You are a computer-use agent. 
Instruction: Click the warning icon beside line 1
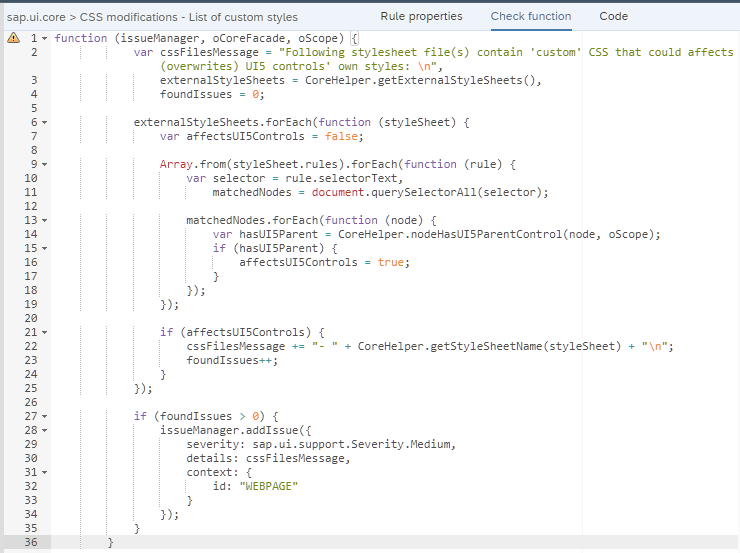click(13, 38)
